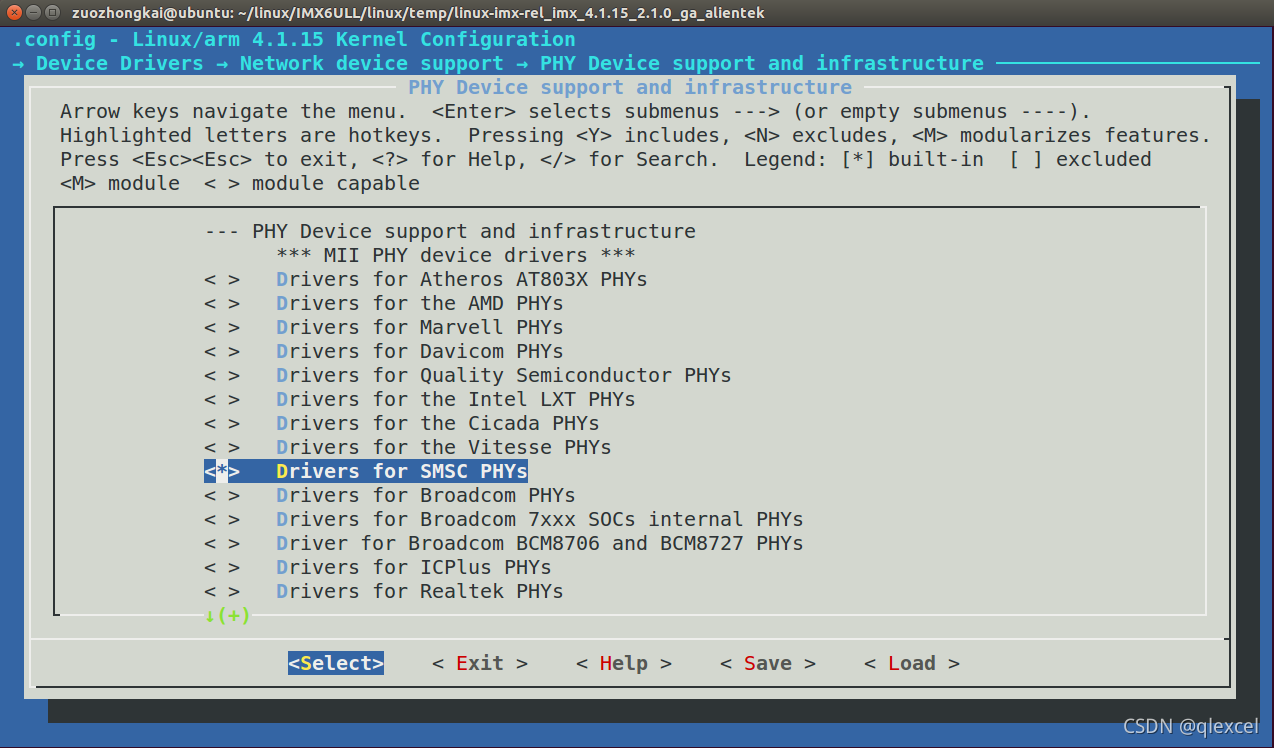Toggle the ICPlus PHYs driver checkbox
1274x748 pixels.
[222, 567]
